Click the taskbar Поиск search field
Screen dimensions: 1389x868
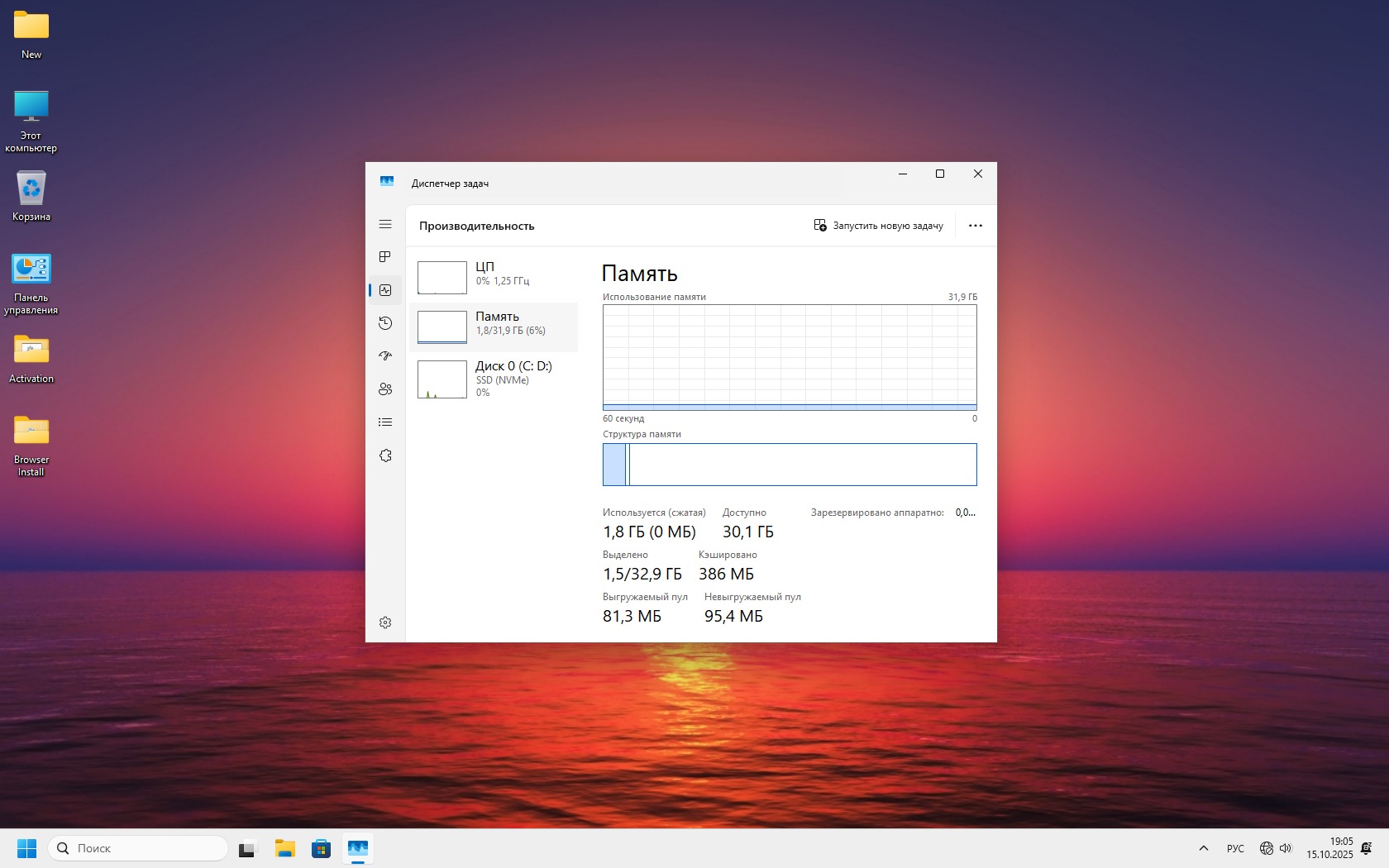pyautogui.click(x=137, y=848)
